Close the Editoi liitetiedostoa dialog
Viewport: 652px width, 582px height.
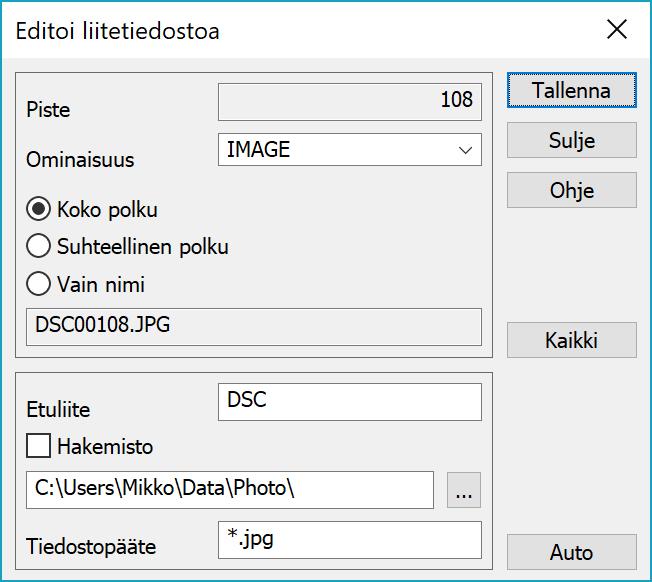point(617,30)
